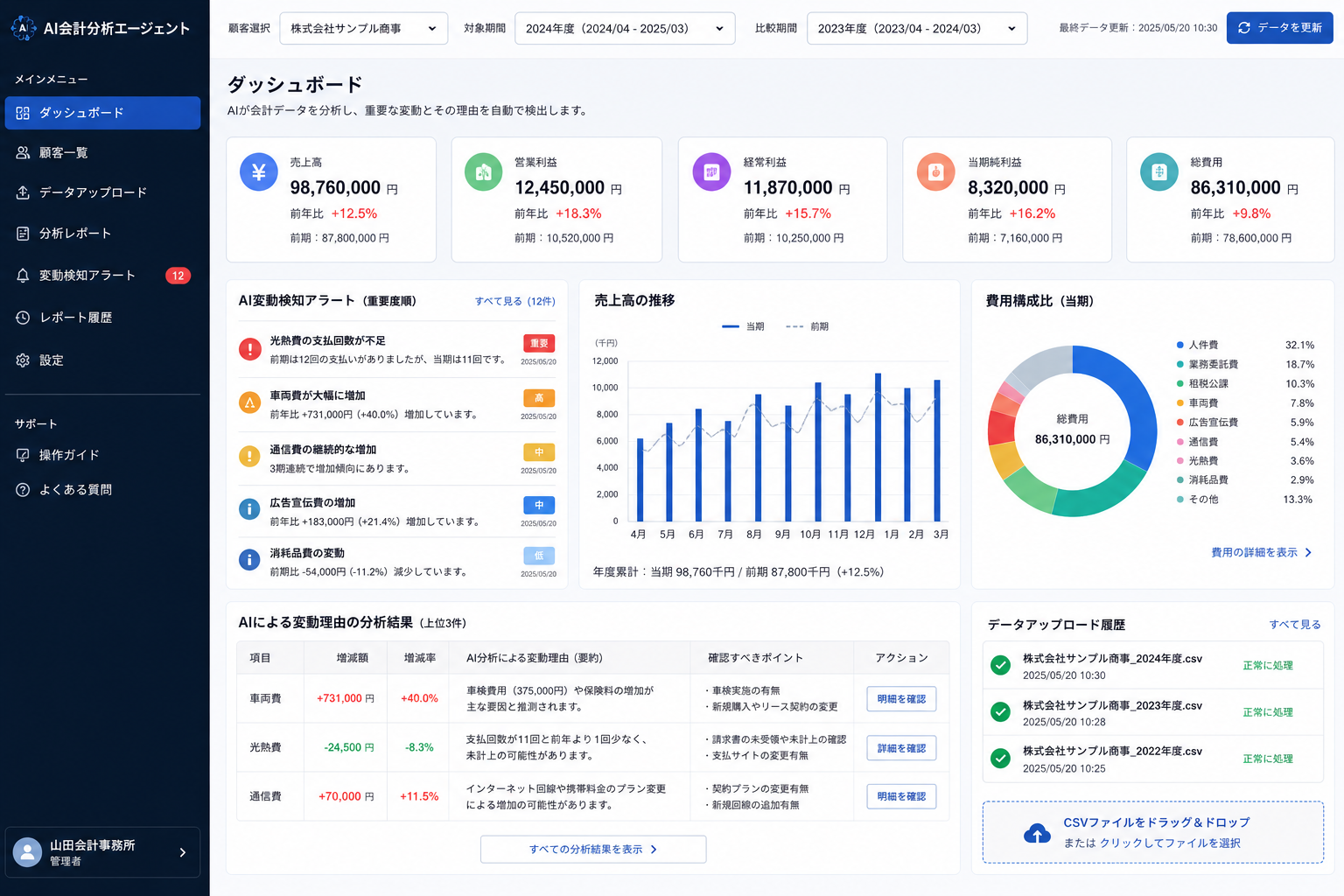Click 明細を確認 button for 車両費 row
1344x896 pixels.
[901, 699]
